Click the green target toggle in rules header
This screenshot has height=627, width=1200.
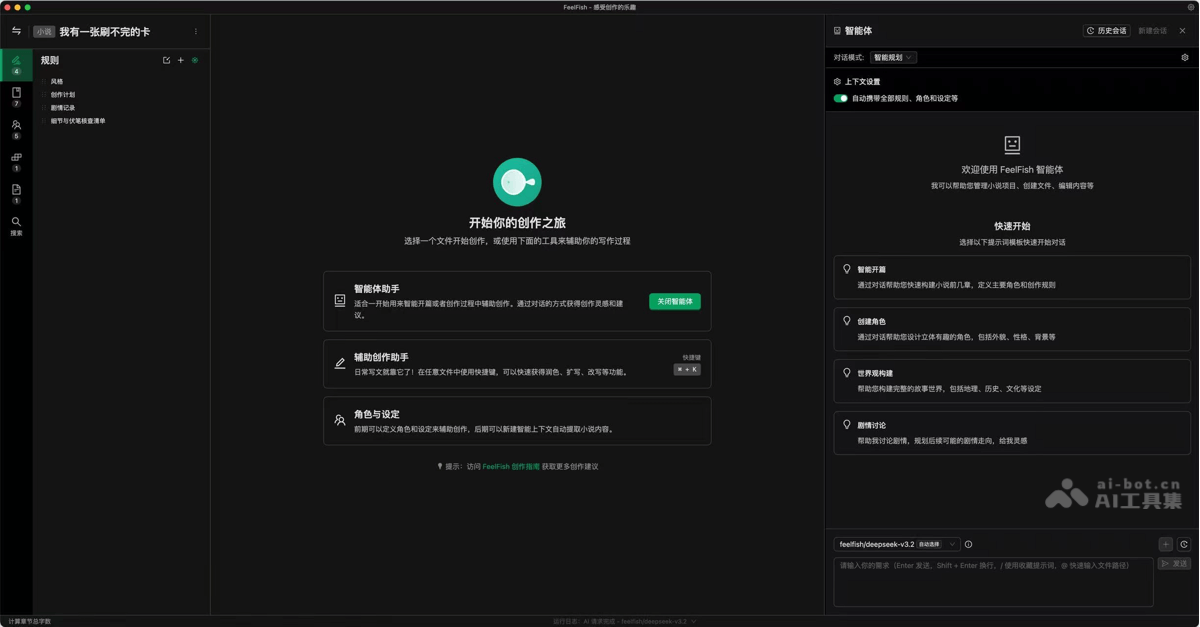tap(196, 60)
